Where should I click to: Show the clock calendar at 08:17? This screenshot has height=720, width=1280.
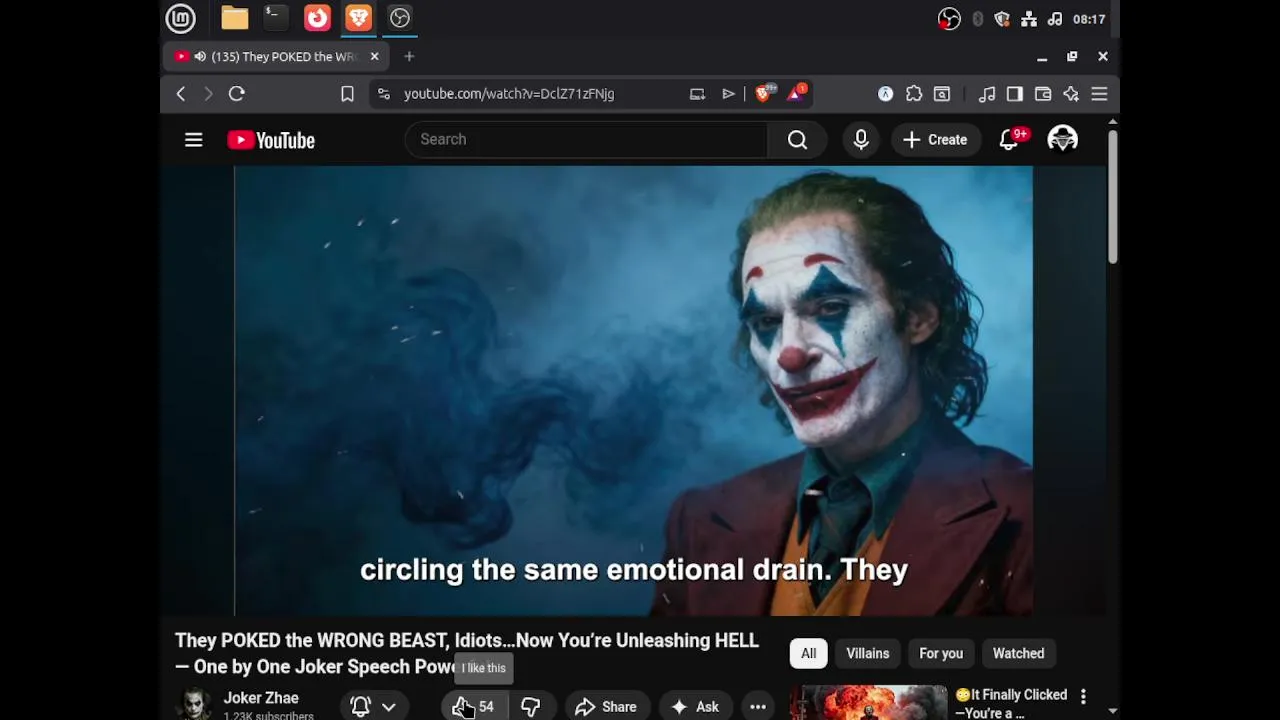coord(1089,19)
